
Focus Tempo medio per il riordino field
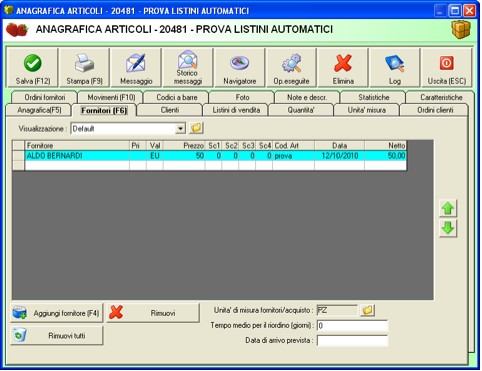pyautogui.click(x=352, y=326)
